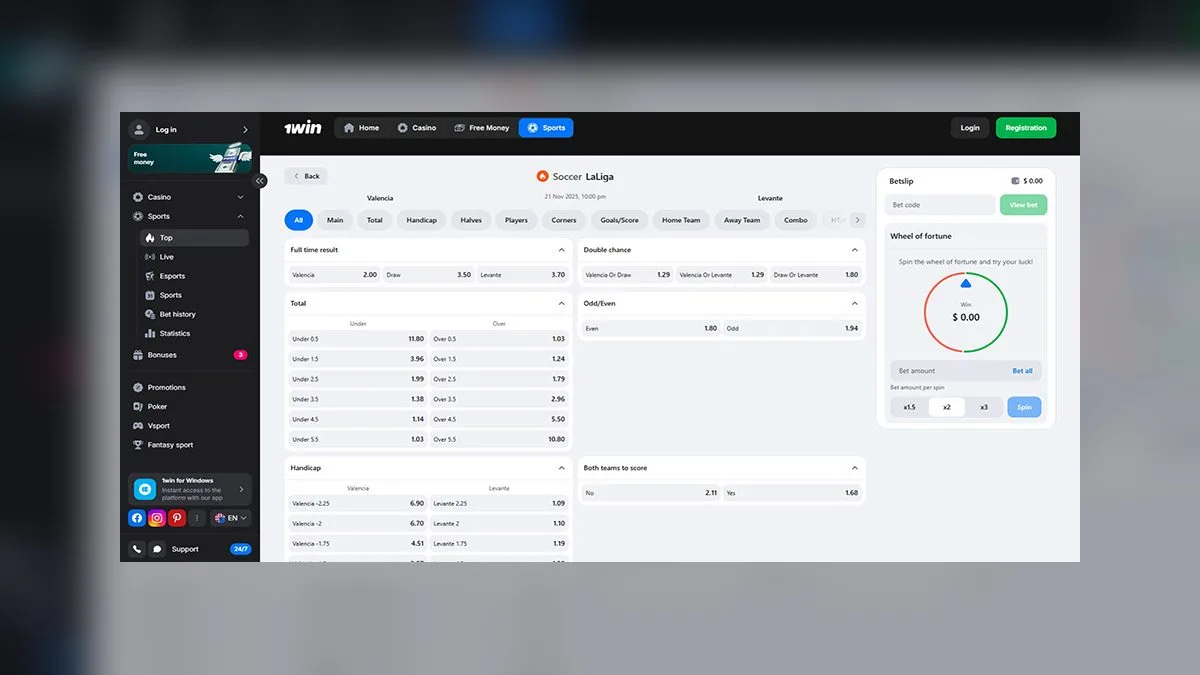
Task: Open the Instagram social icon
Action: [x=157, y=518]
